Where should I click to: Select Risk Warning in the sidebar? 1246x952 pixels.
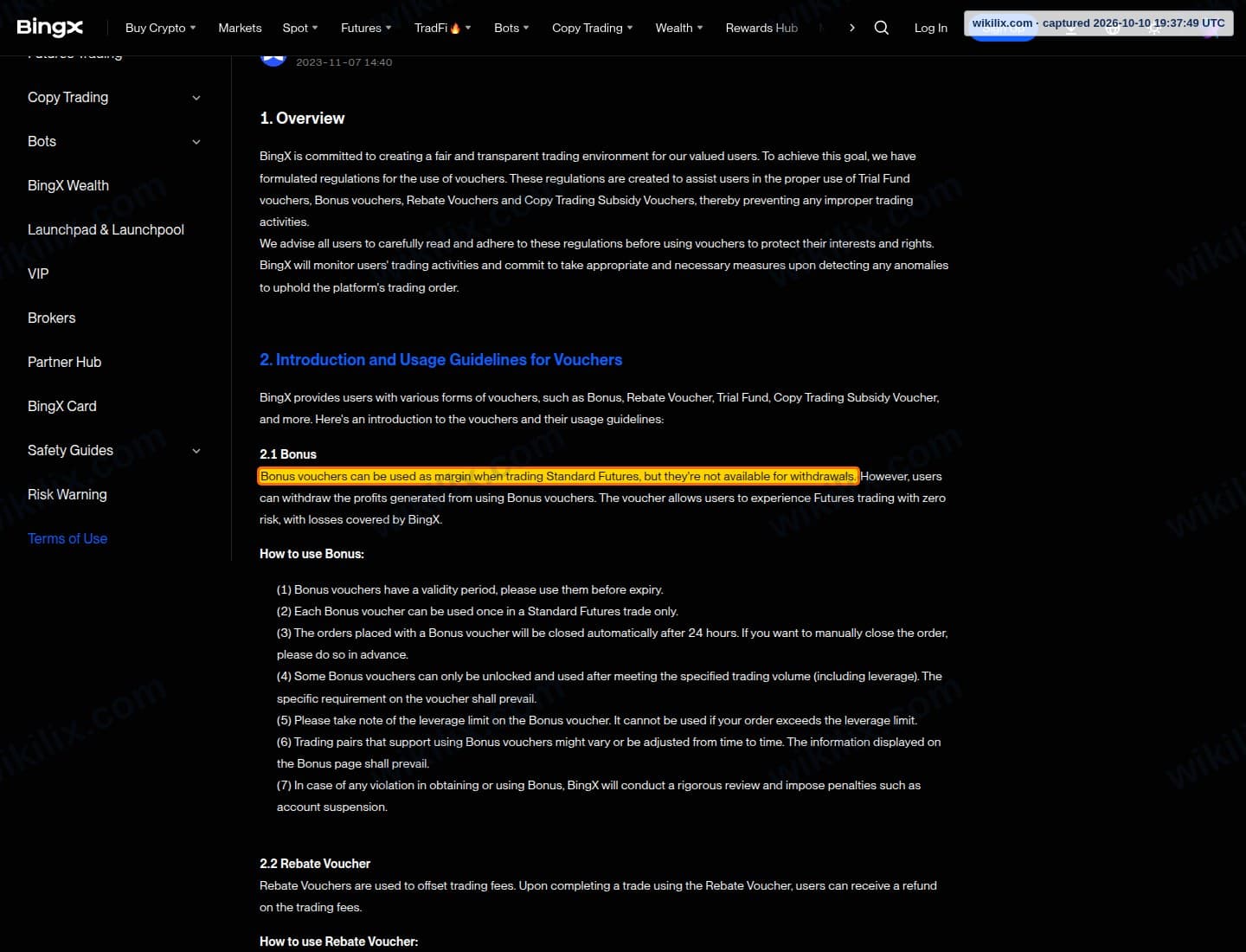click(x=67, y=494)
